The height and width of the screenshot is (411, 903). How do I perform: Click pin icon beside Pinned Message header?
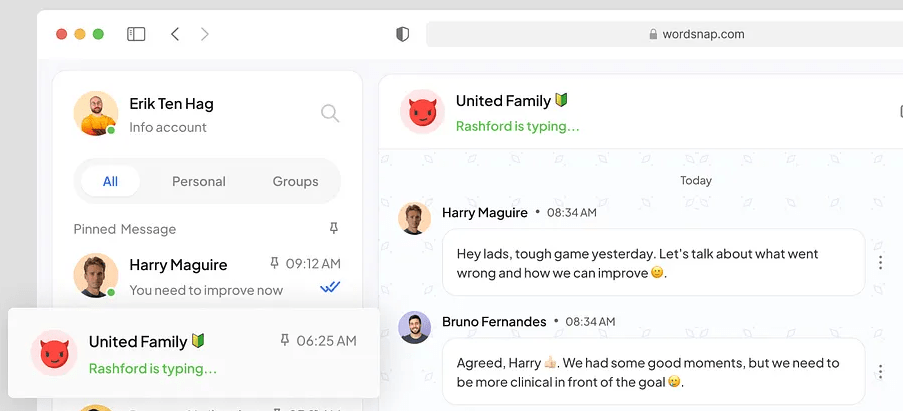[334, 229]
